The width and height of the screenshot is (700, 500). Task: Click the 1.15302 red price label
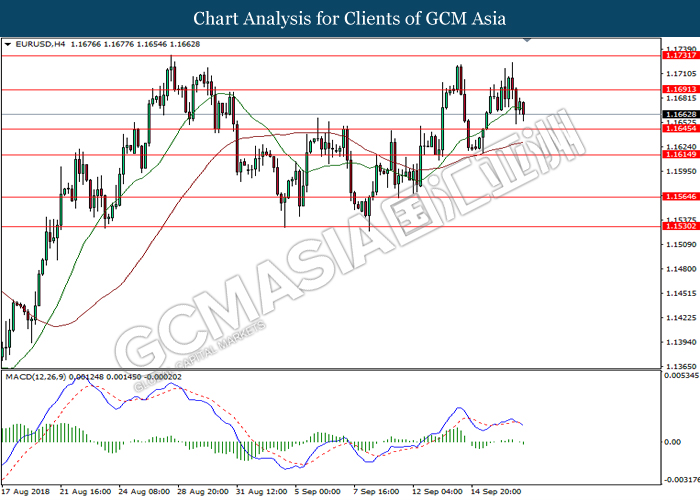[680, 227]
